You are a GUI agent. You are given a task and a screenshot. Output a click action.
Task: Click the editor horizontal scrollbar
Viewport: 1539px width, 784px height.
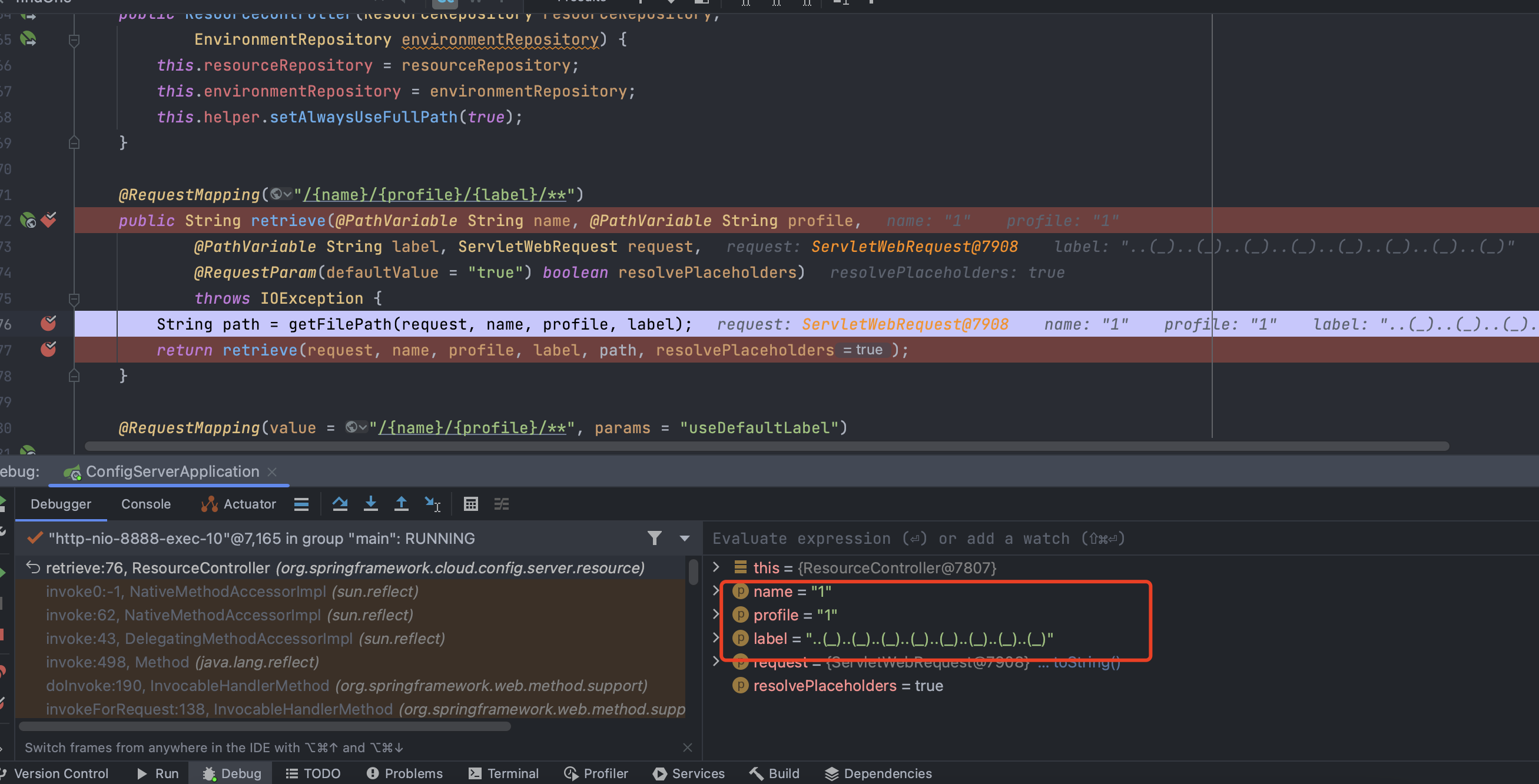(x=766, y=446)
